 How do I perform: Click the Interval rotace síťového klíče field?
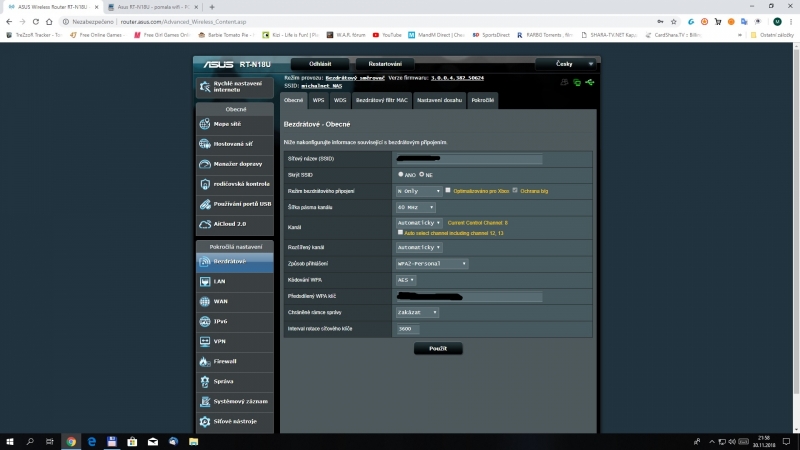pyautogui.click(x=408, y=329)
